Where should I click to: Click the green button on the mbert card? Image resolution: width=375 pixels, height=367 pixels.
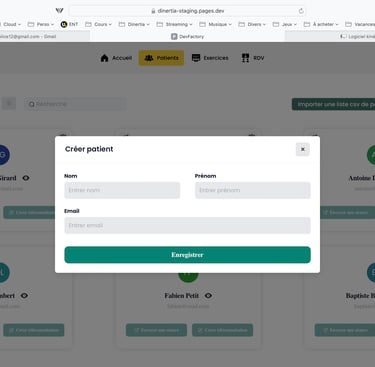click(34, 330)
